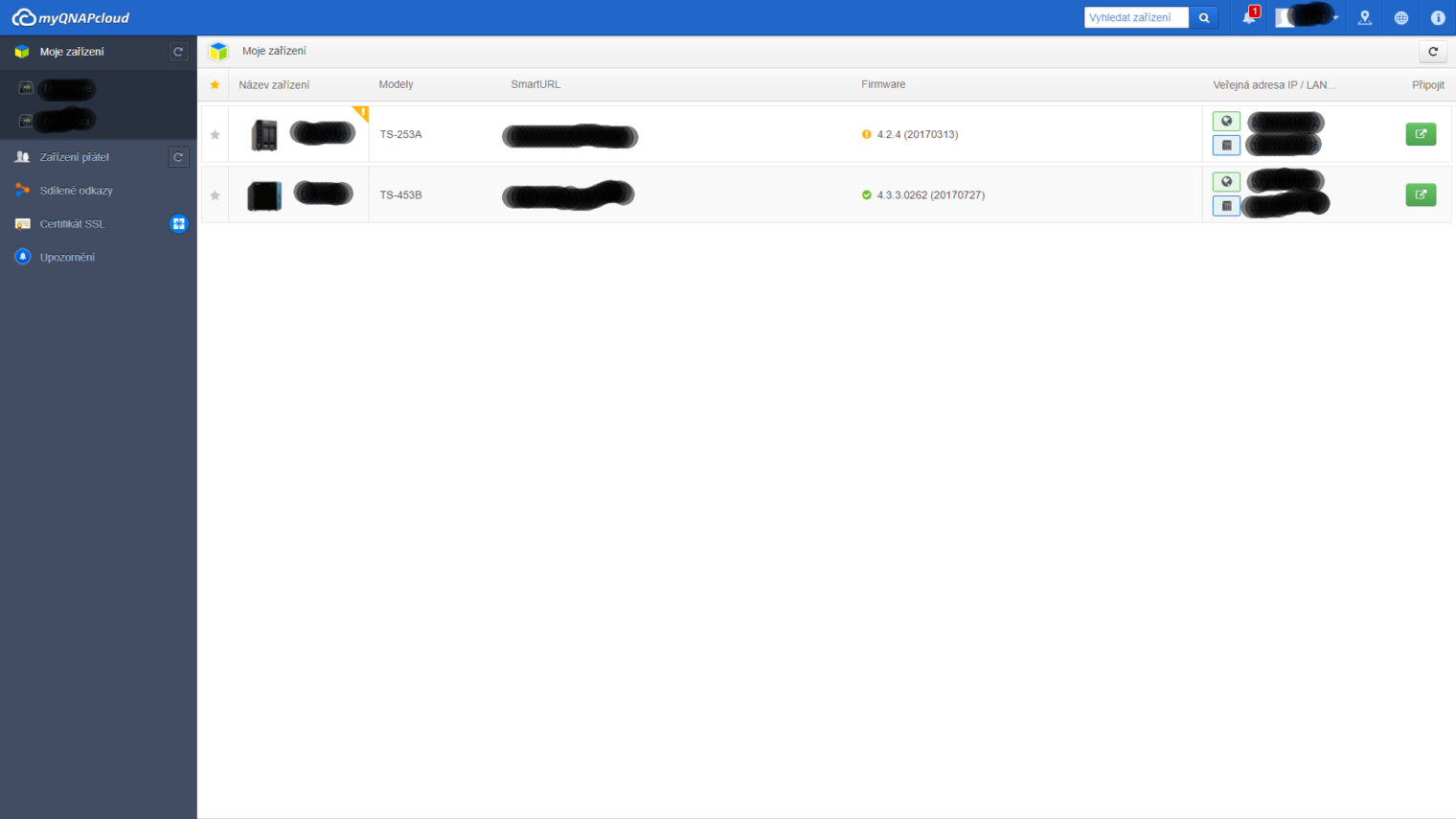1456x819 pixels.
Task: Open notifications via the bell icon
Action: click(1247, 17)
